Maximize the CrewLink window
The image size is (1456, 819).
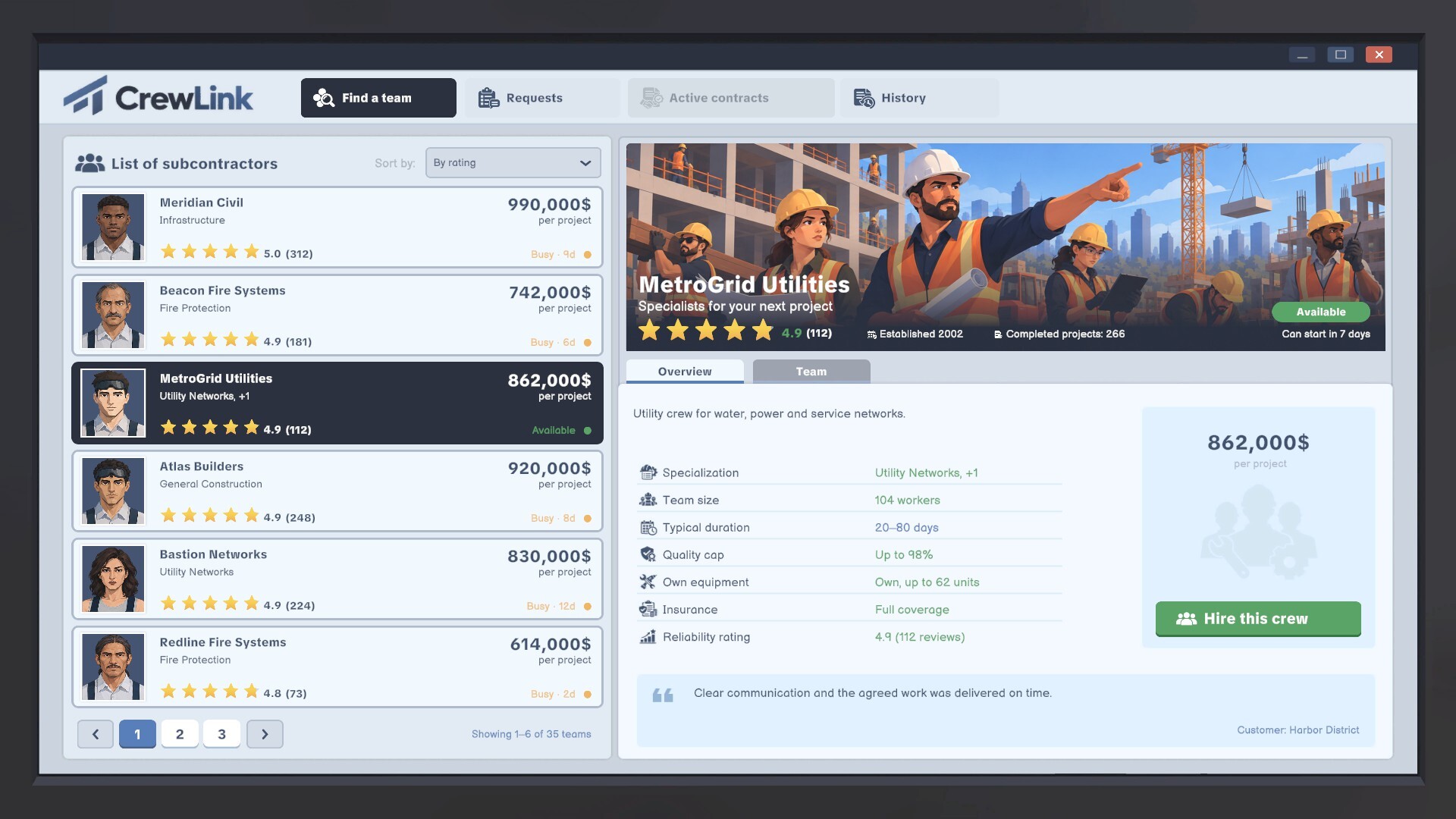coord(1340,55)
